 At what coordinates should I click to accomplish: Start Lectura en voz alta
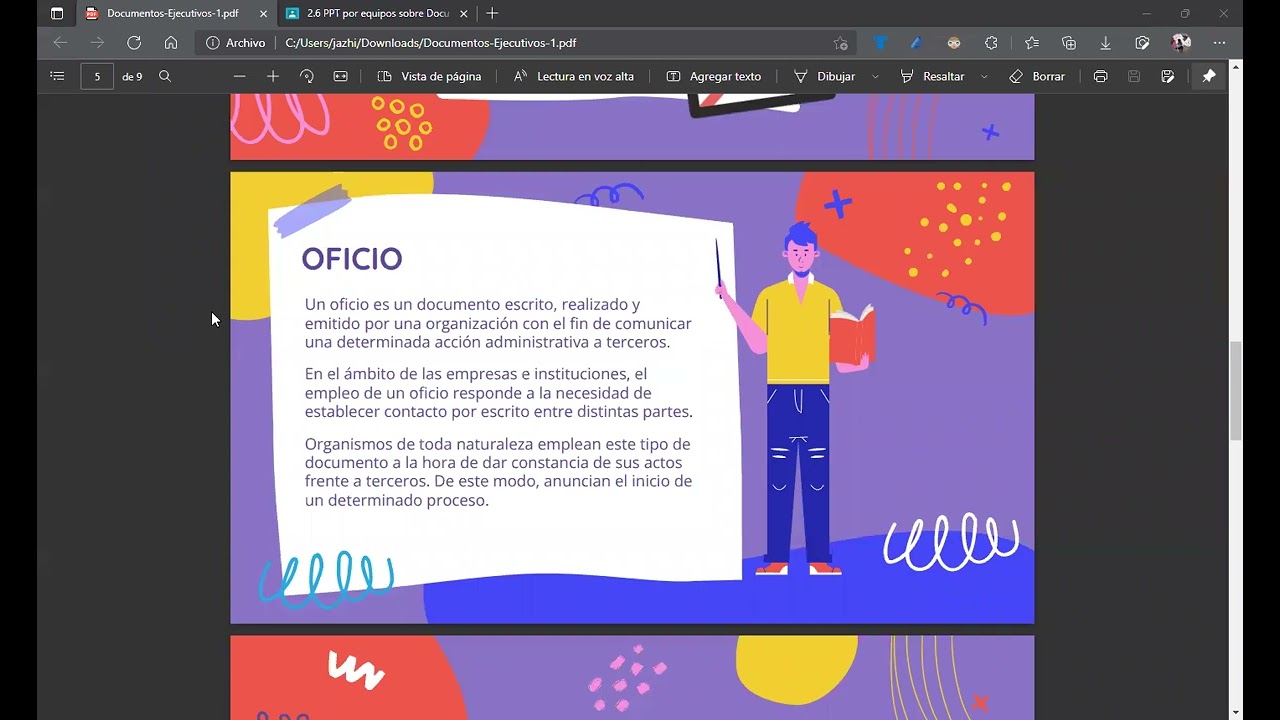[573, 76]
